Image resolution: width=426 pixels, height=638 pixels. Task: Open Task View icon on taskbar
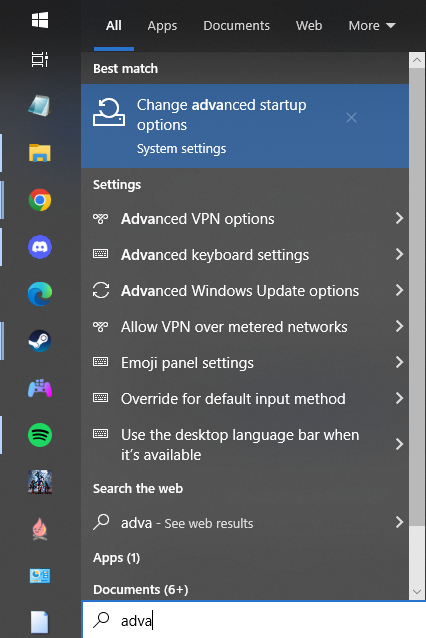[x=40, y=60]
